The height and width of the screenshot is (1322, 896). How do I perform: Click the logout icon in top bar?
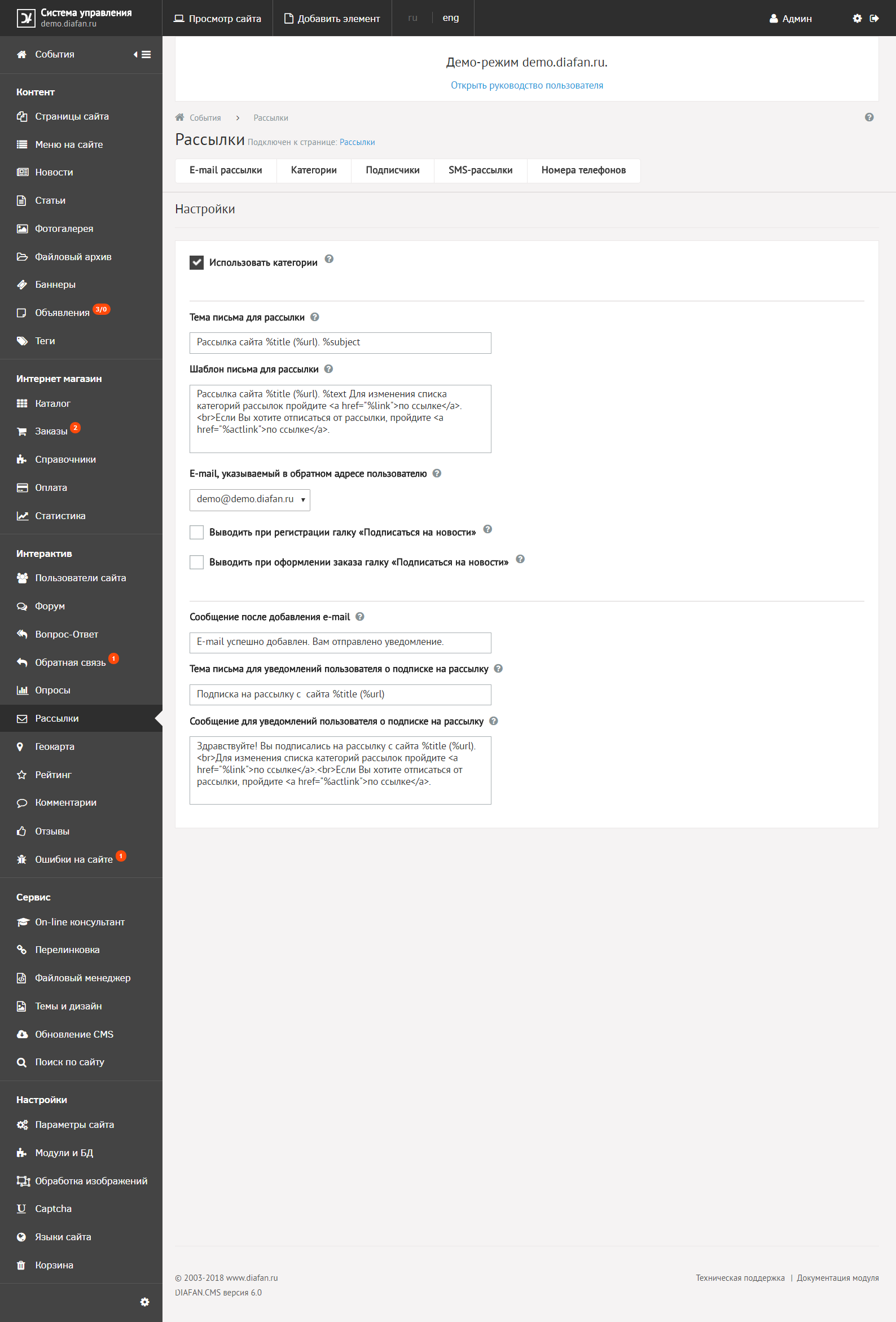pyautogui.click(x=875, y=18)
